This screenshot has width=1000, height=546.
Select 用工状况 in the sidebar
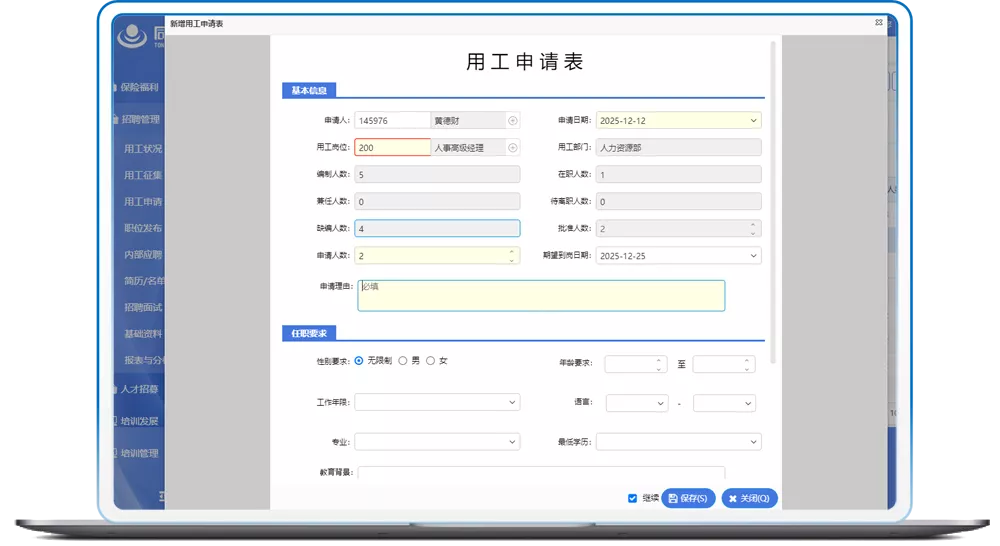pos(143,149)
